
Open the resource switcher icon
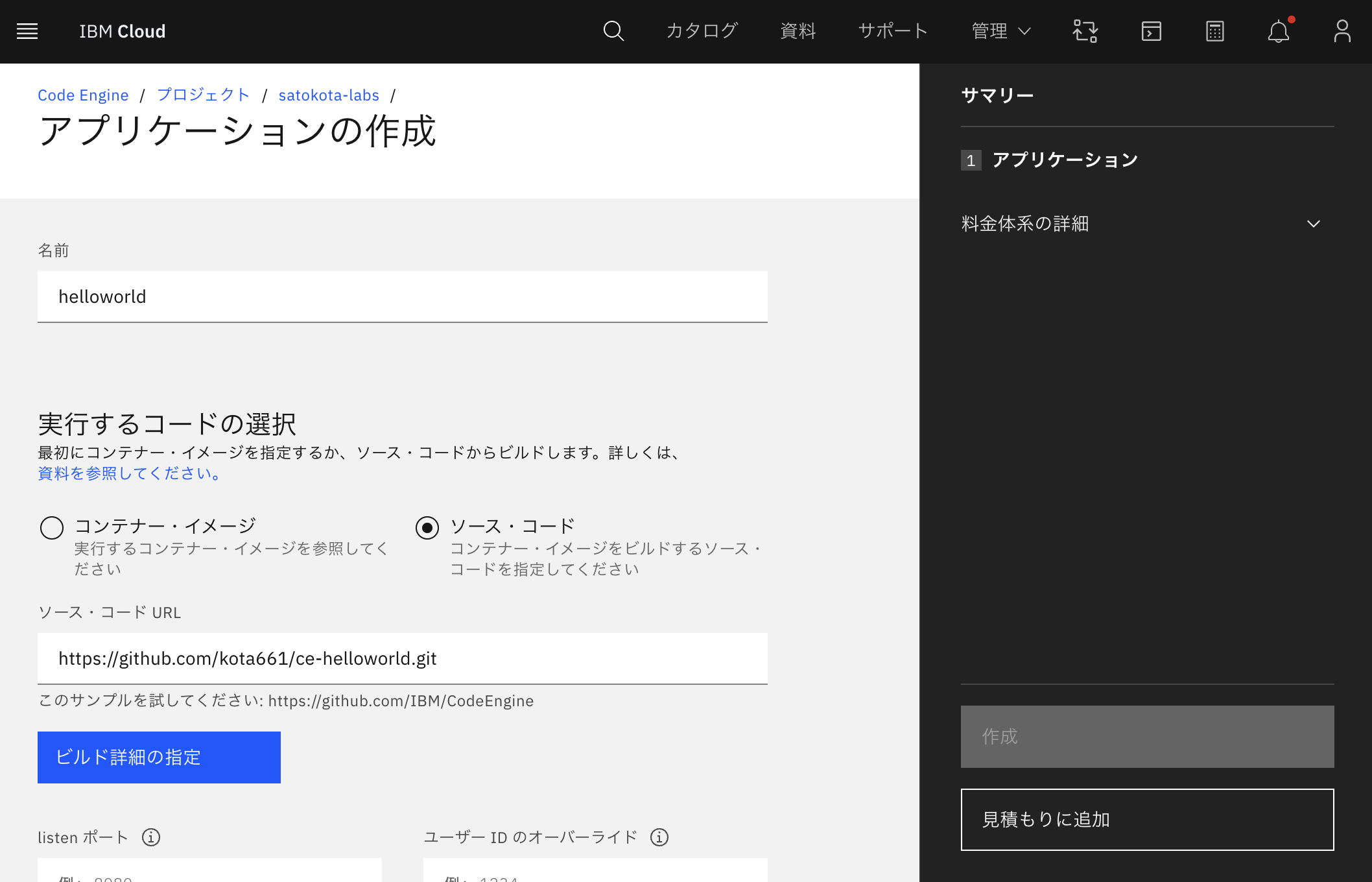(x=1085, y=31)
